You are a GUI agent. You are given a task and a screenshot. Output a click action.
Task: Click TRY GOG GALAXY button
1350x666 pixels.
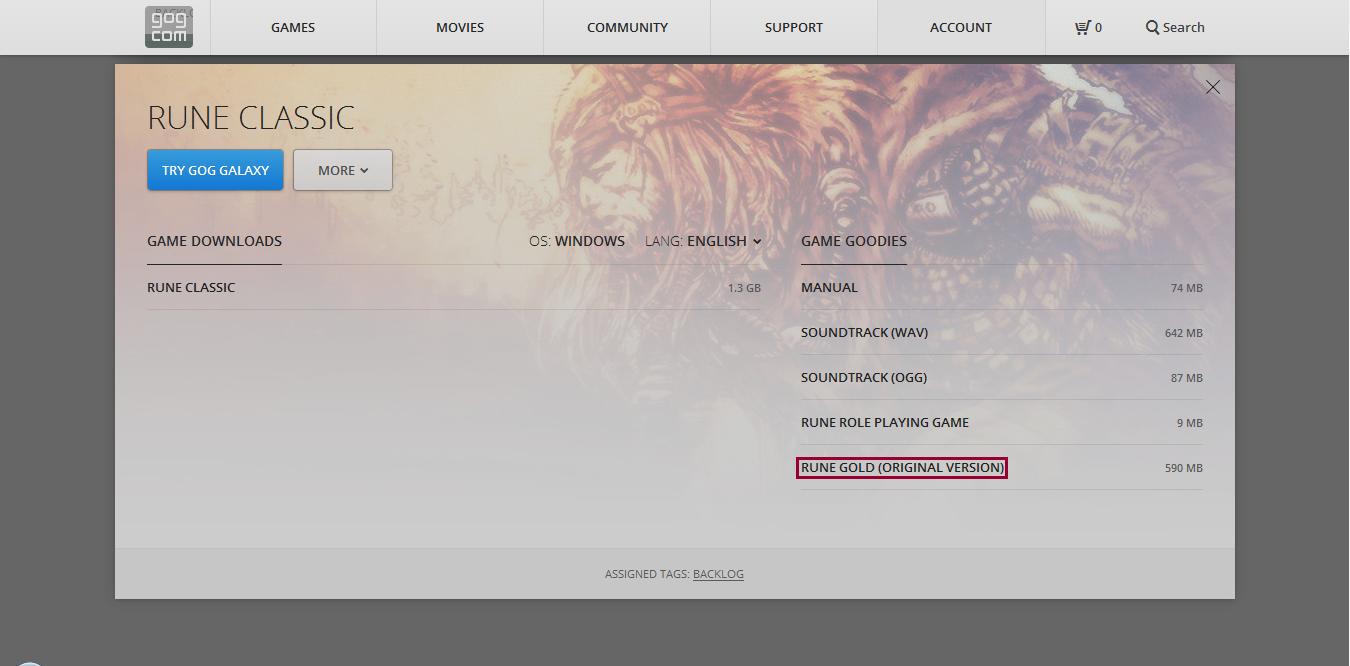(215, 170)
